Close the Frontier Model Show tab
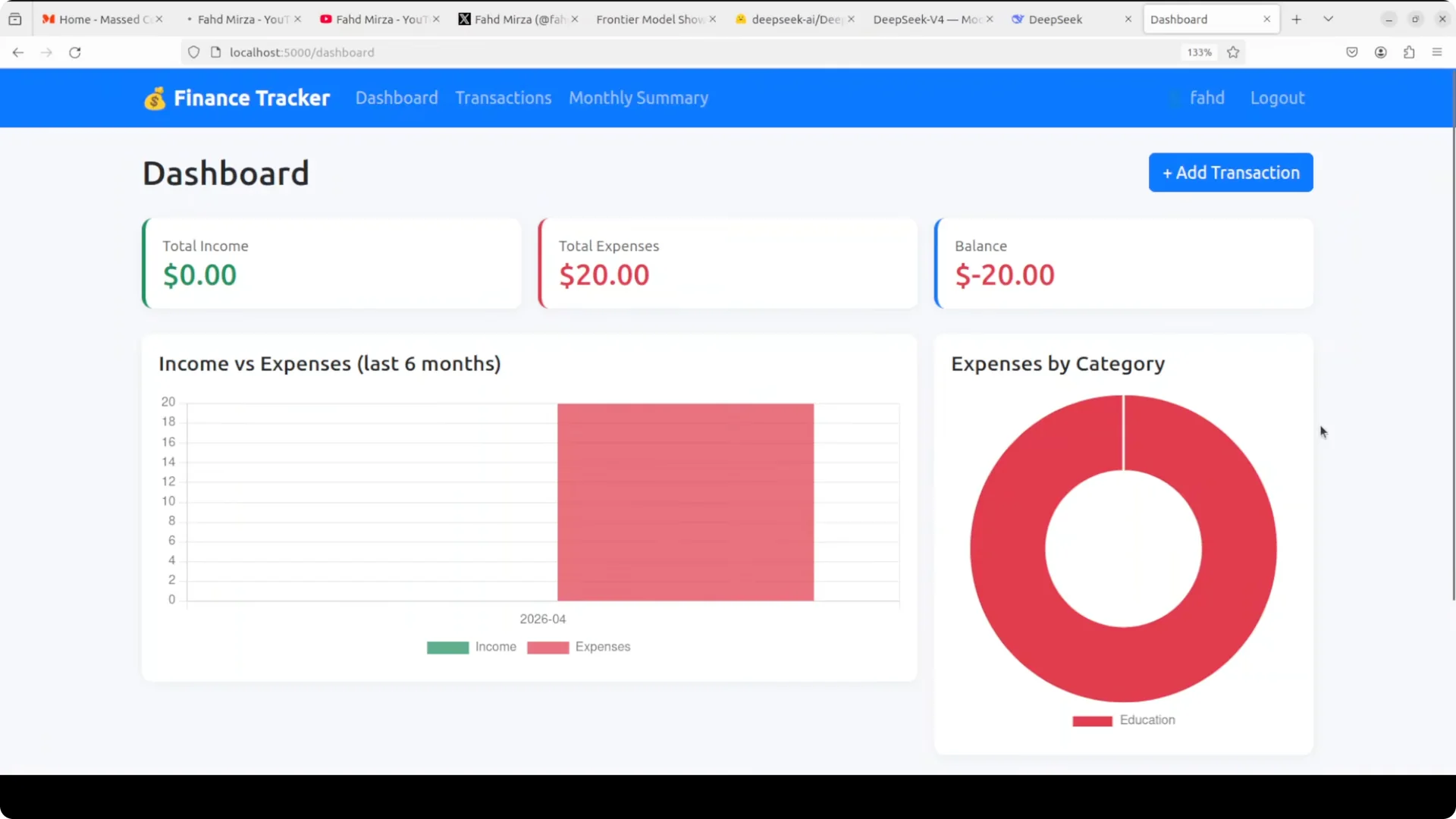 (713, 19)
